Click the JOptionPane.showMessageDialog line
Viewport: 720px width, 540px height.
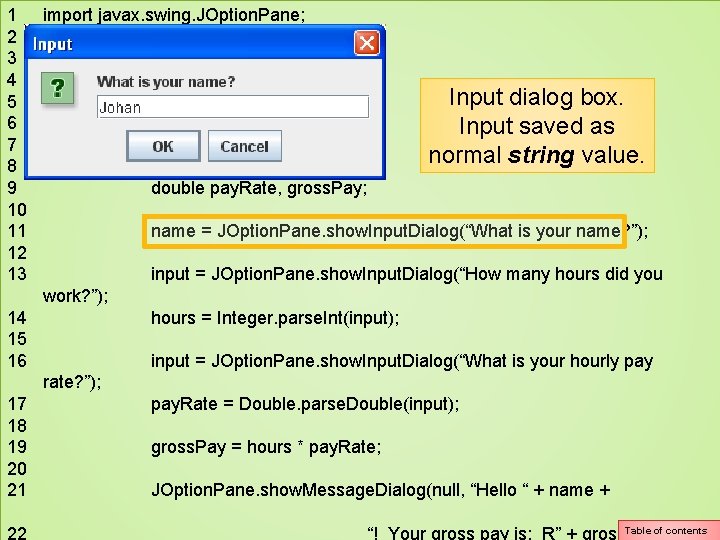click(381, 490)
